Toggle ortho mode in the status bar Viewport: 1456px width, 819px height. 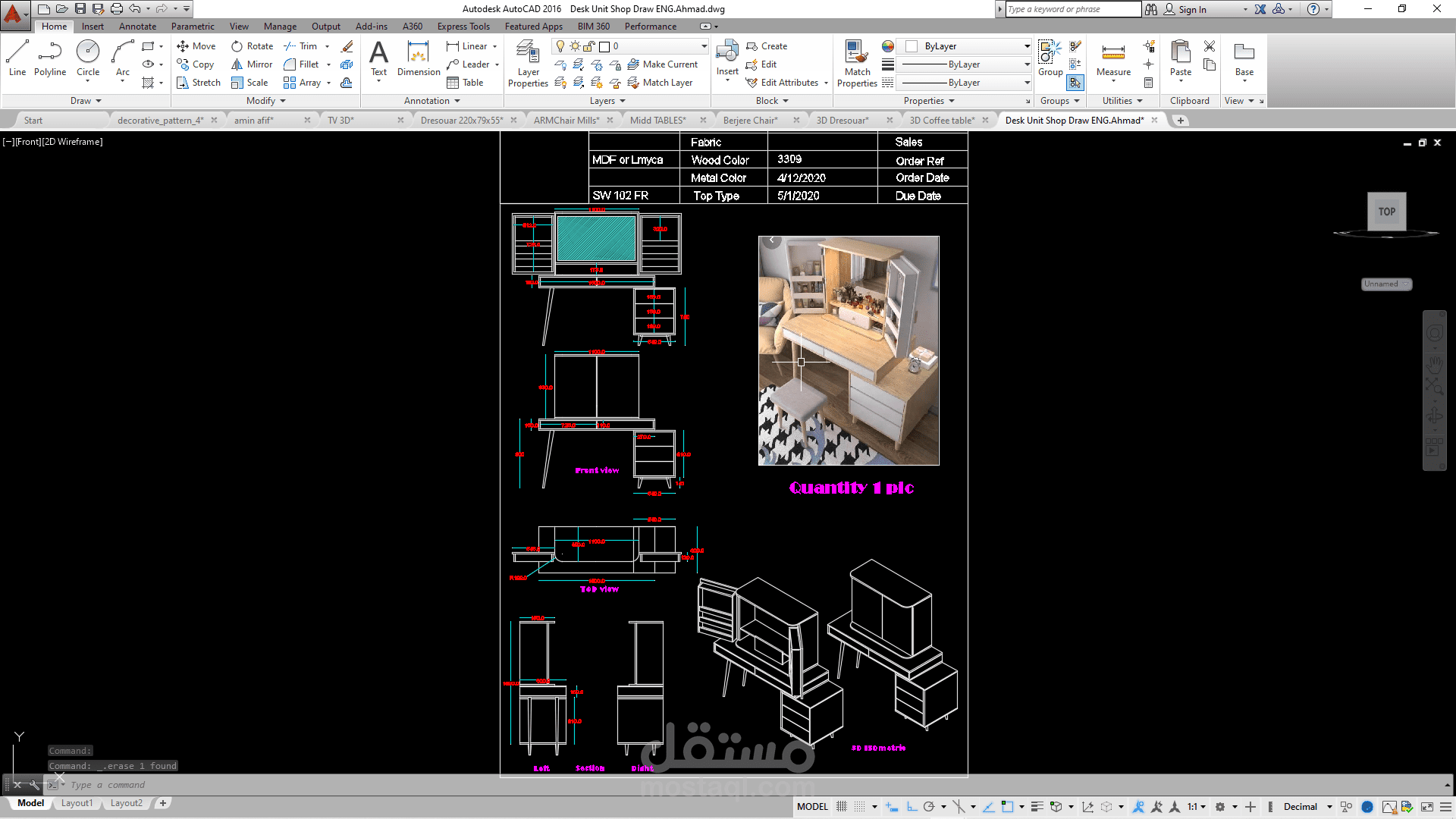point(912,807)
